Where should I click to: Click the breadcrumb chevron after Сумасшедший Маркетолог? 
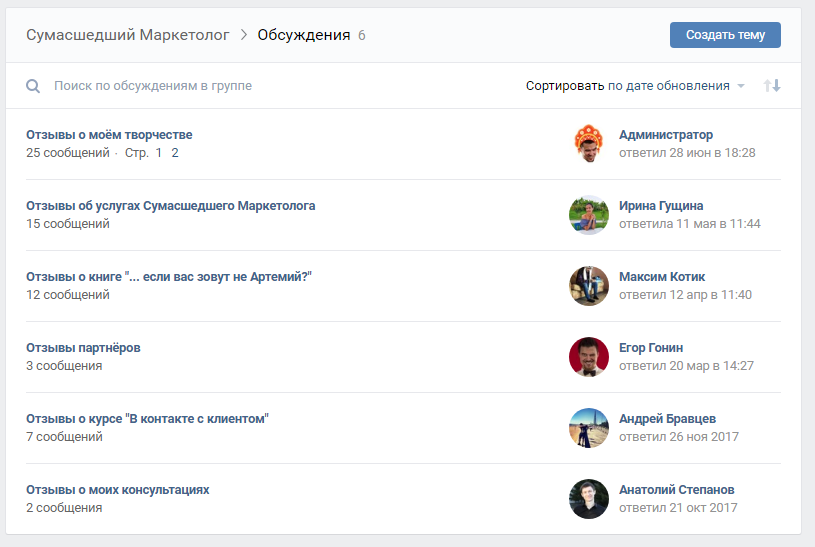[x=243, y=35]
